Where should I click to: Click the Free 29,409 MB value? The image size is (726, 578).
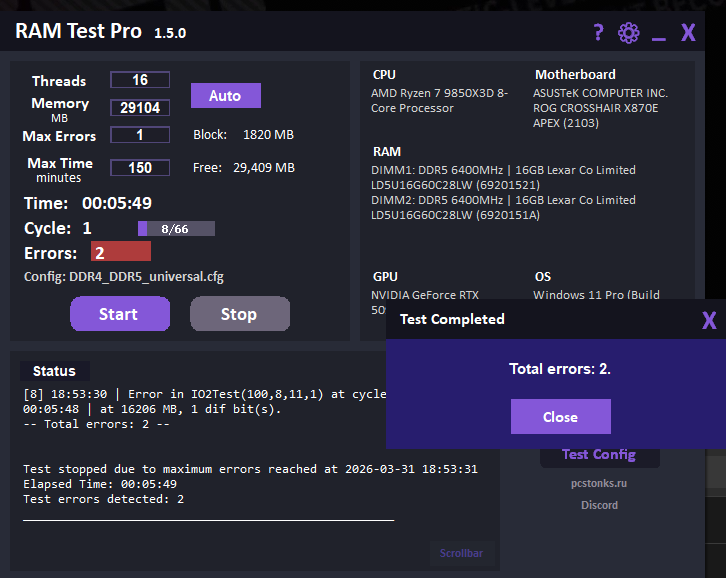click(264, 167)
